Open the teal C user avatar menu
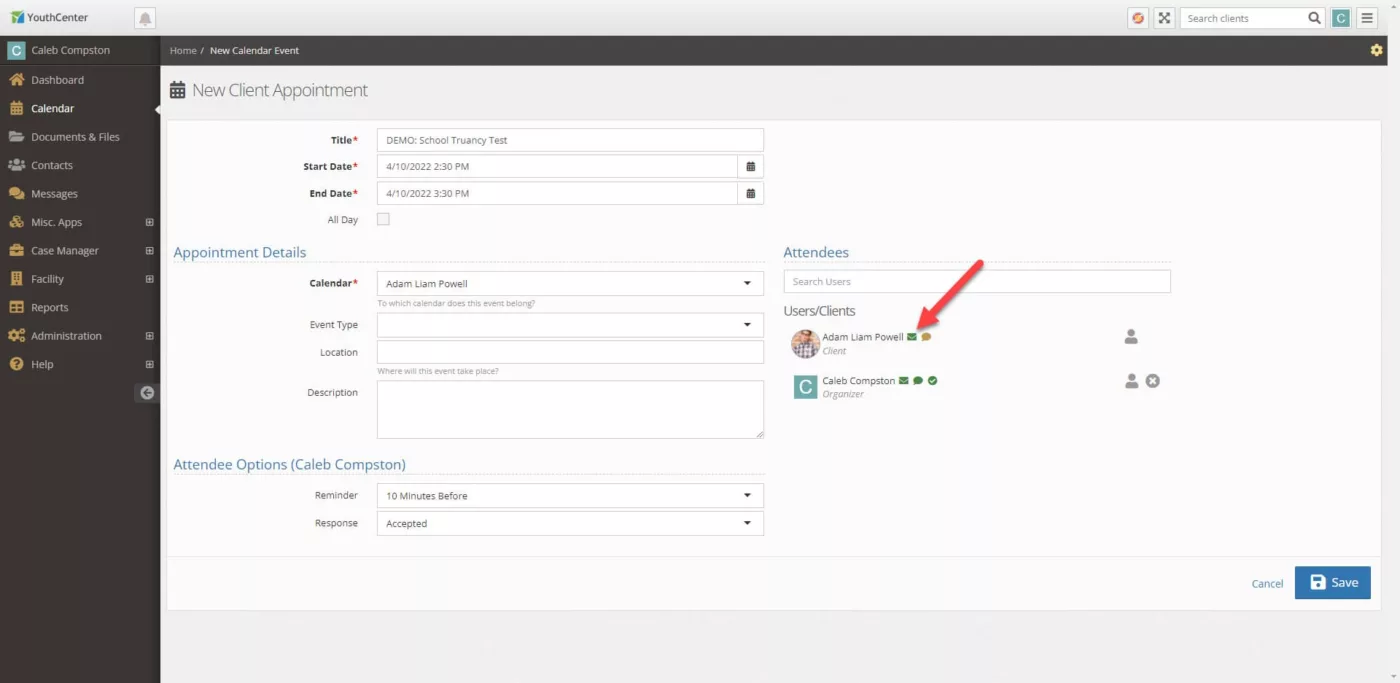 (x=1340, y=18)
